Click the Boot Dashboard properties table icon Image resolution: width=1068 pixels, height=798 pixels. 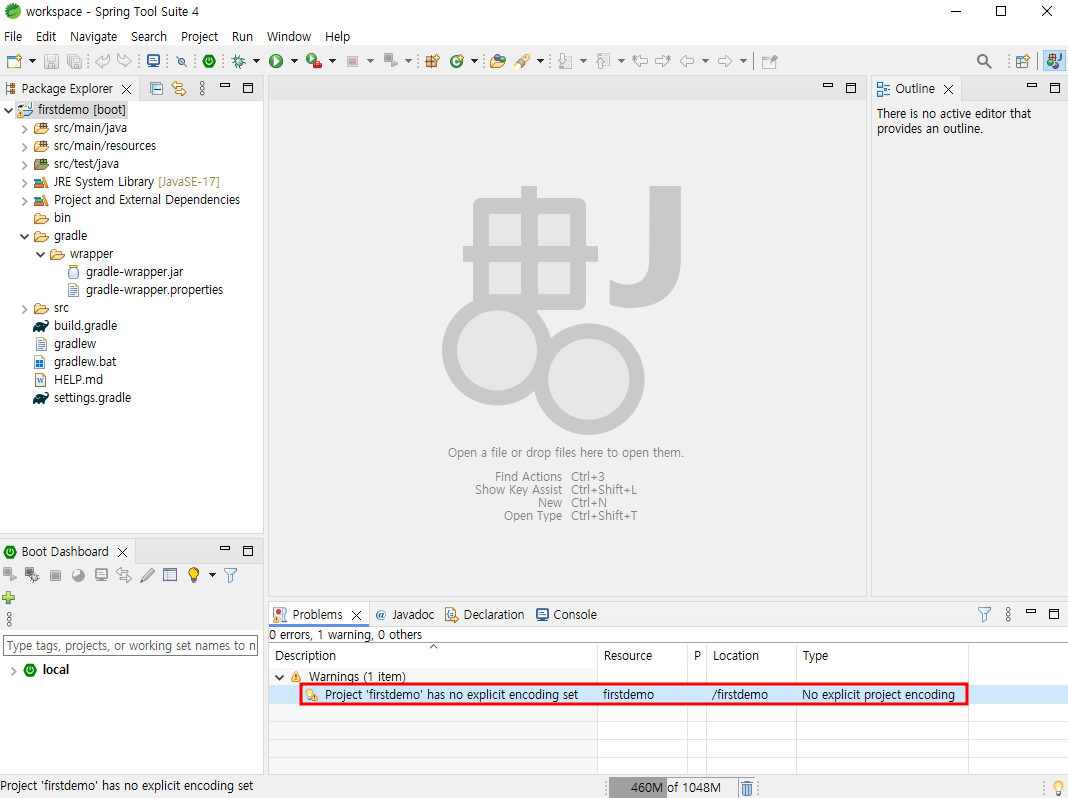[x=170, y=575]
